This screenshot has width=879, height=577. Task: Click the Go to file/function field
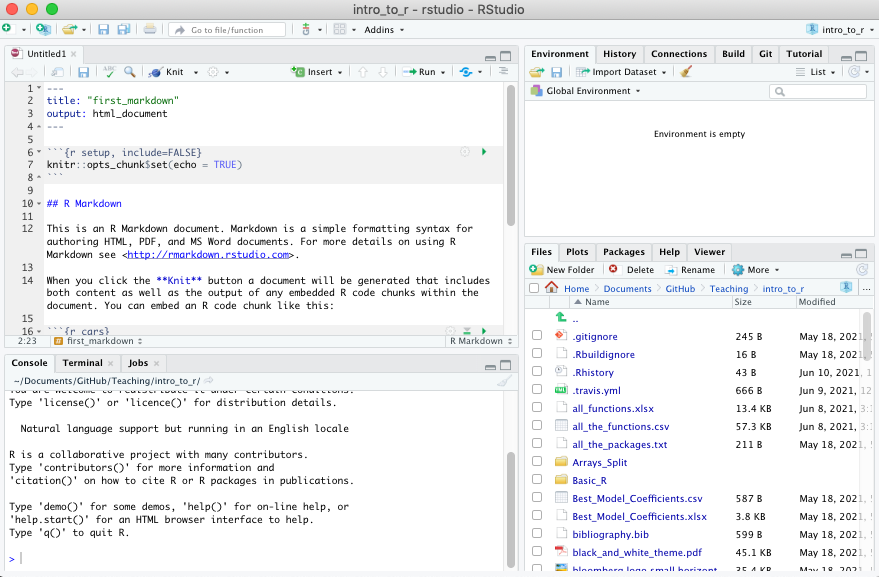click(227, 30)
